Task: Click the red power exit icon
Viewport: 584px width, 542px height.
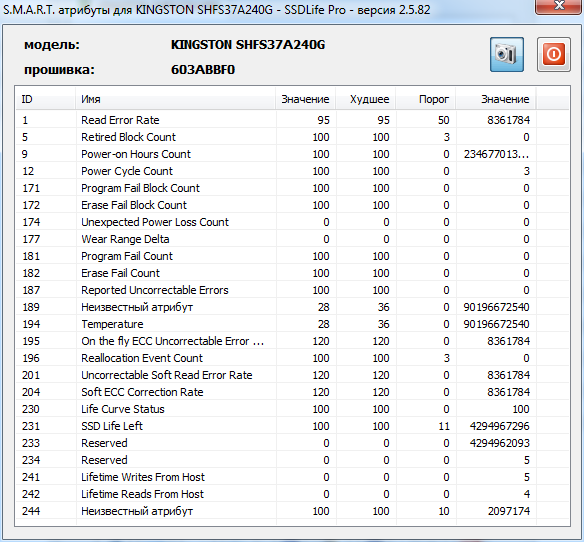Action: coord(553,54)
